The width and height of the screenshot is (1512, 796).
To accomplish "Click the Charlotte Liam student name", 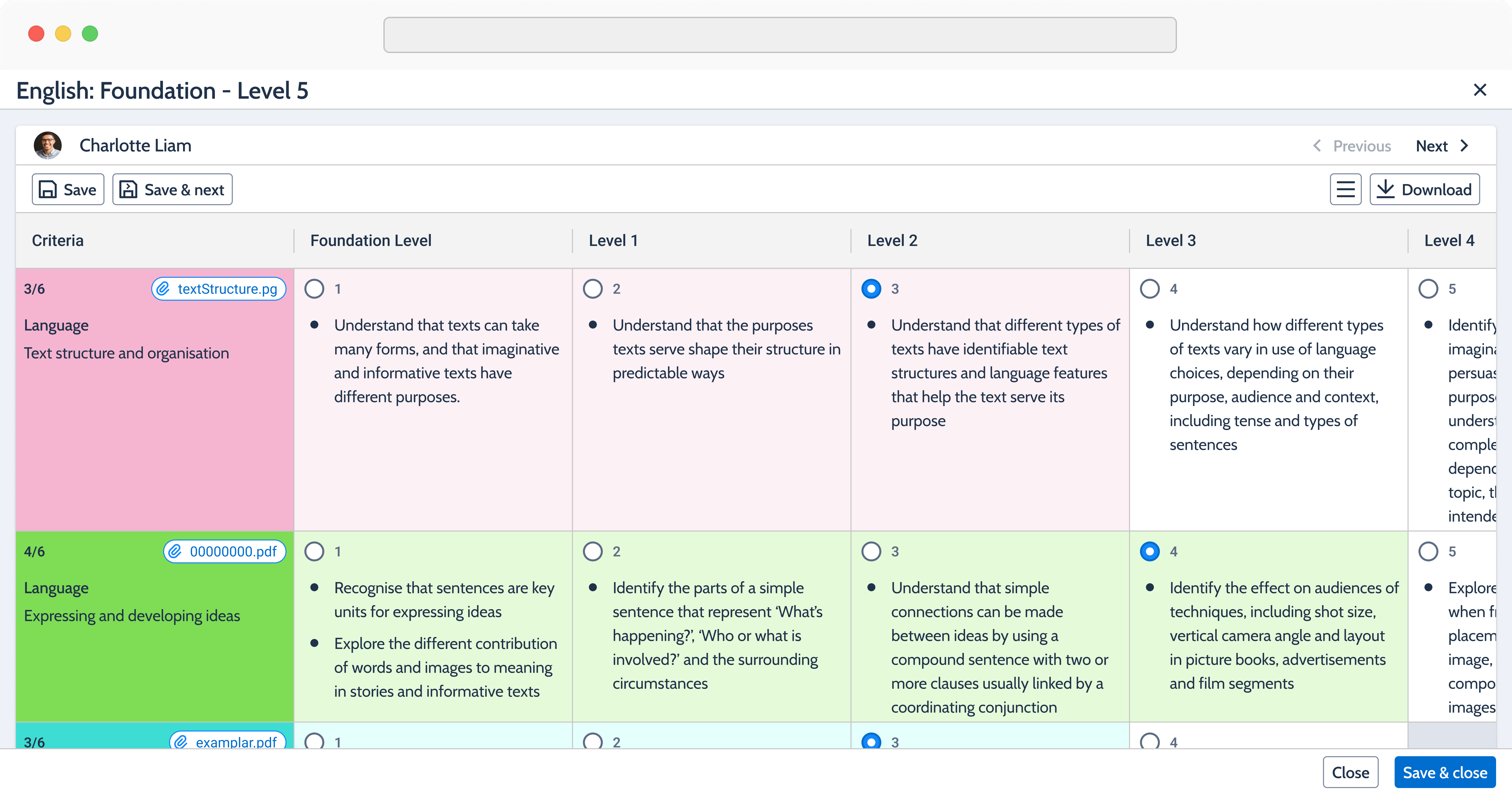I will pos(135,145).
